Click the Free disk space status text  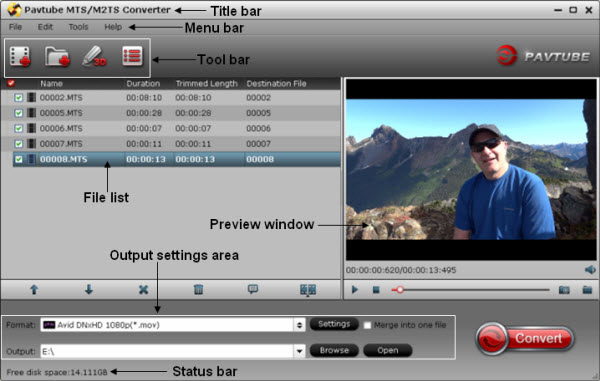point(57,372)
